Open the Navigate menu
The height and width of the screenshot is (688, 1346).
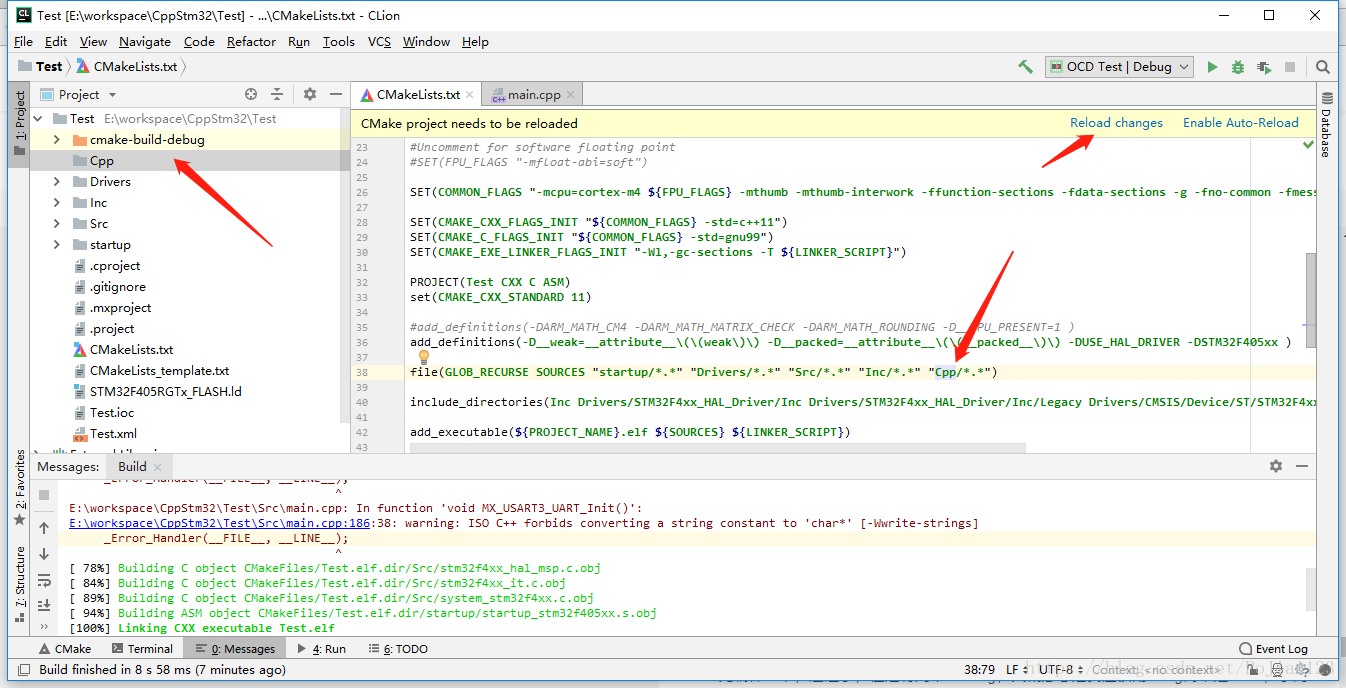pyautogui.click(x=145, y=41)
